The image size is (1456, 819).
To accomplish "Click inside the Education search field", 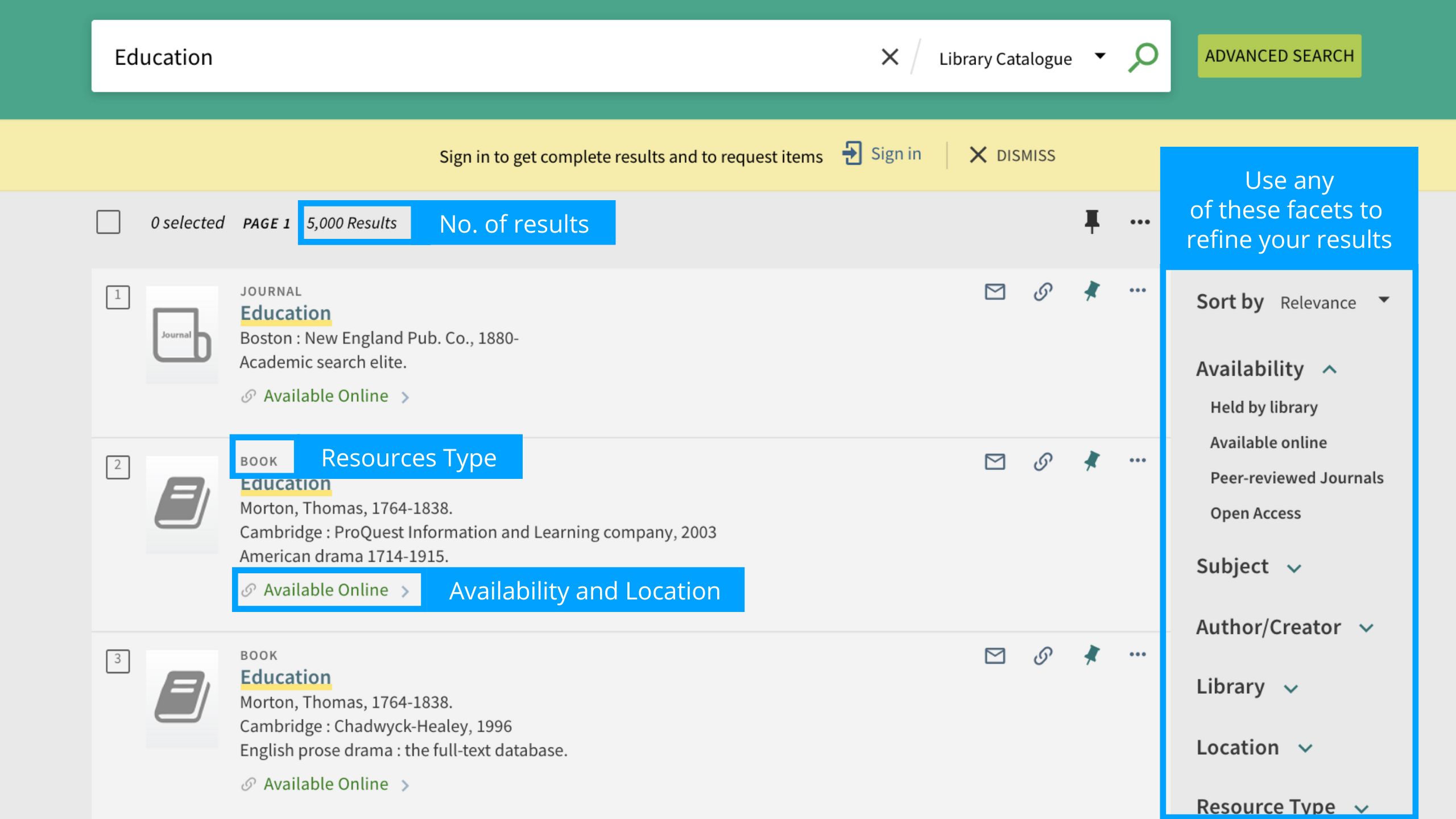I will 455,57.
